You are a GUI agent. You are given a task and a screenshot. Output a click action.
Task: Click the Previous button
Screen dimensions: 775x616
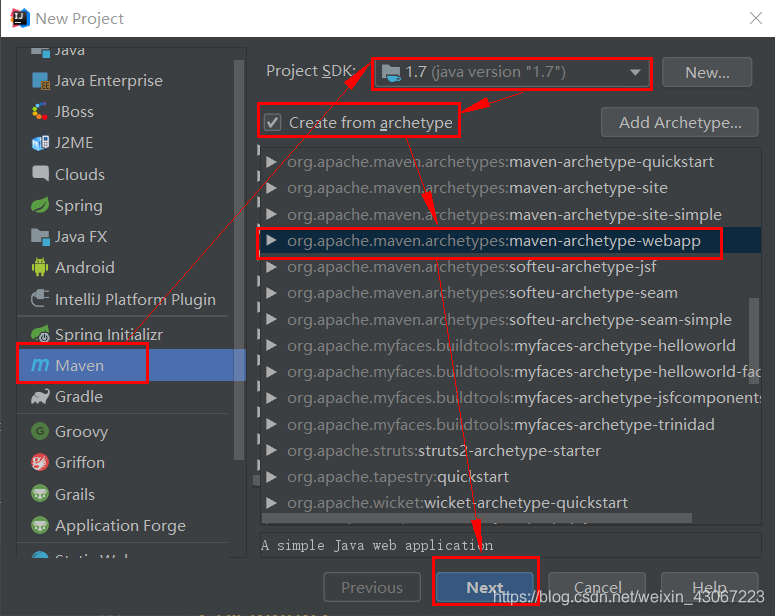pyautogui.click(x=372, y=587)
